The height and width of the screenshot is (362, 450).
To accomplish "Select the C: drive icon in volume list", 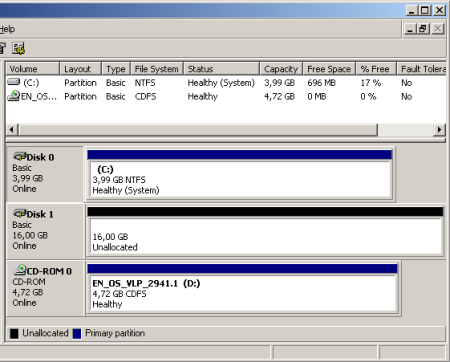I will tap(14, 82).
